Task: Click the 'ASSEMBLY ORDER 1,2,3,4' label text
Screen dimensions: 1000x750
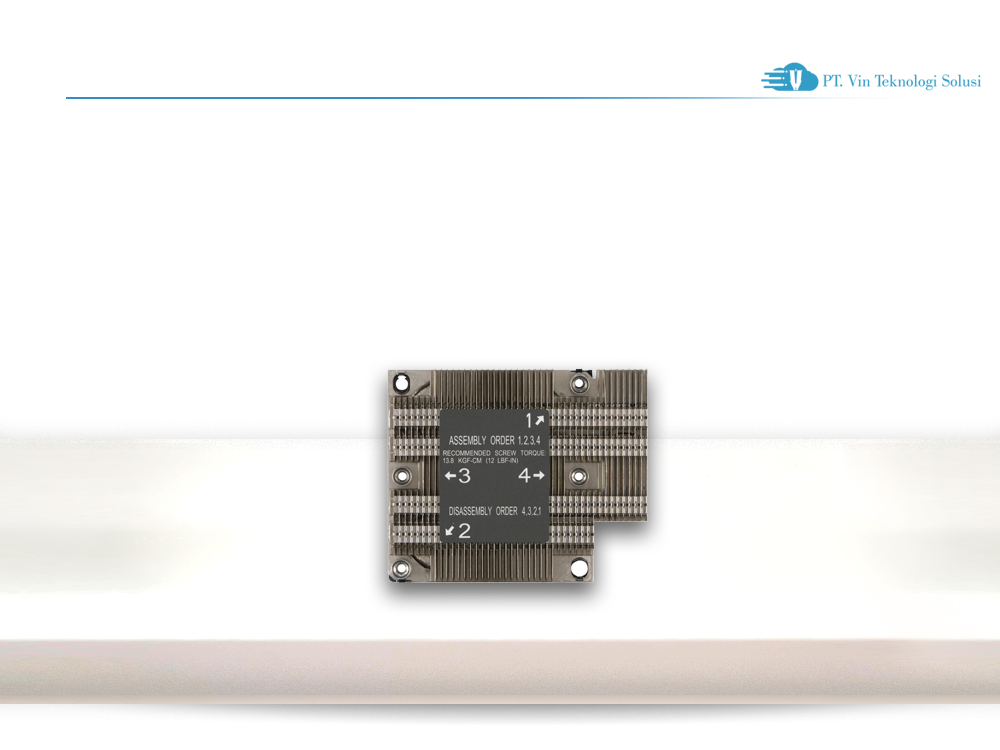Action: click(494, 440)
